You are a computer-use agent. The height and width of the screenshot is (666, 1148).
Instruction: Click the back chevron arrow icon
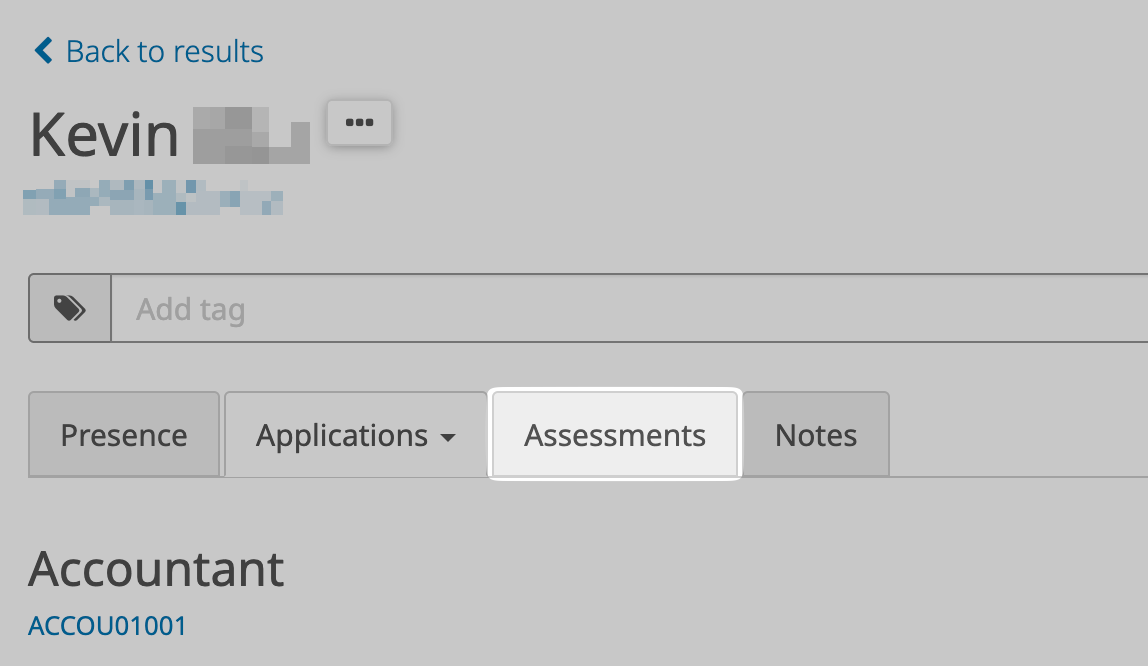(x=43, y=51)
